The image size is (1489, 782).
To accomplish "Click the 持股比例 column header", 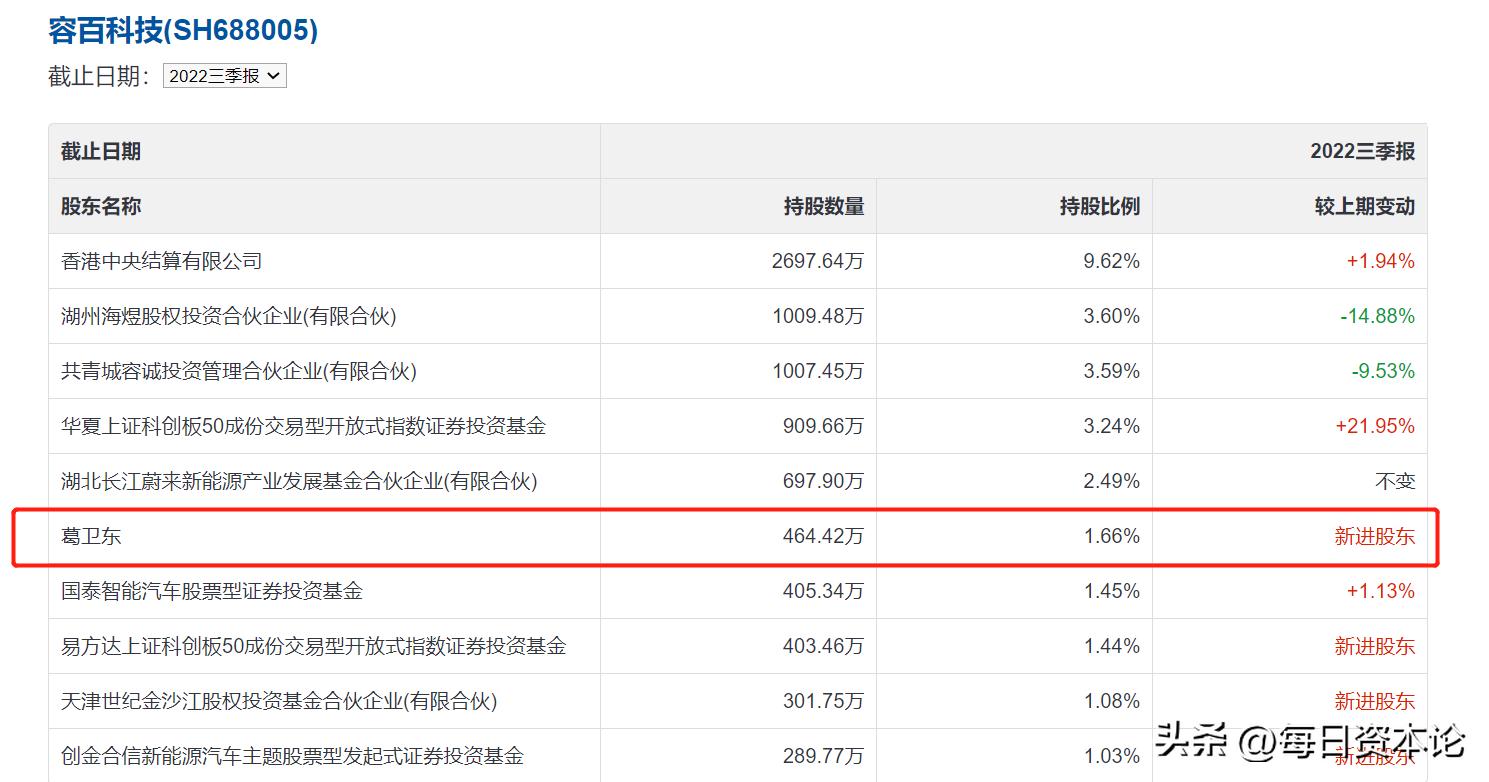I will (x=1100, y=207).
